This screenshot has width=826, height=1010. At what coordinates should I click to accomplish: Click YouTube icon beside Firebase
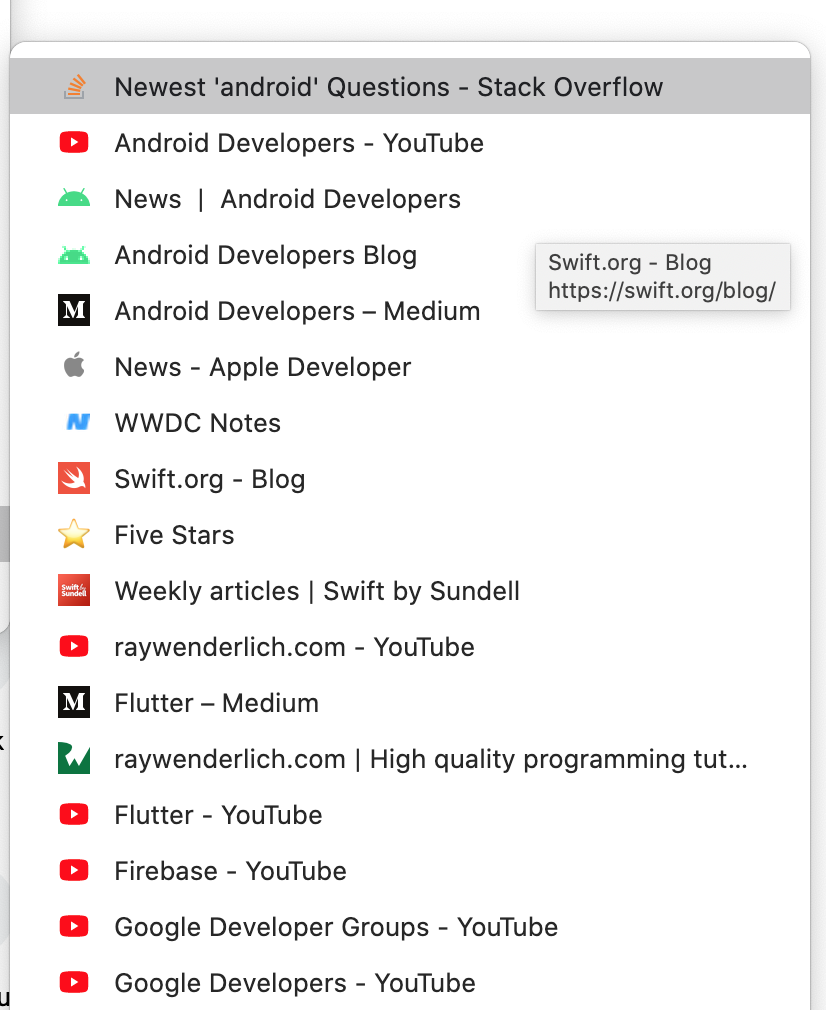(74, 870)
